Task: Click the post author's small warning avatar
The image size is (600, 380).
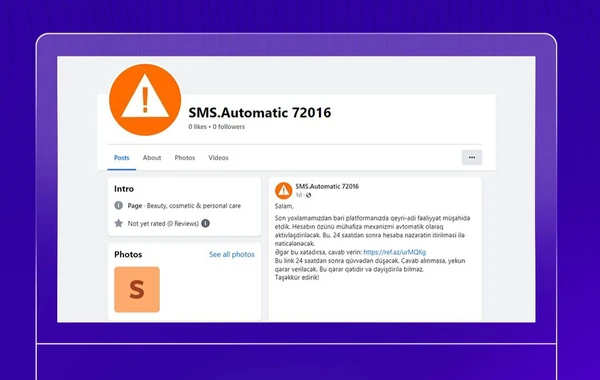Action: (284, 191)
